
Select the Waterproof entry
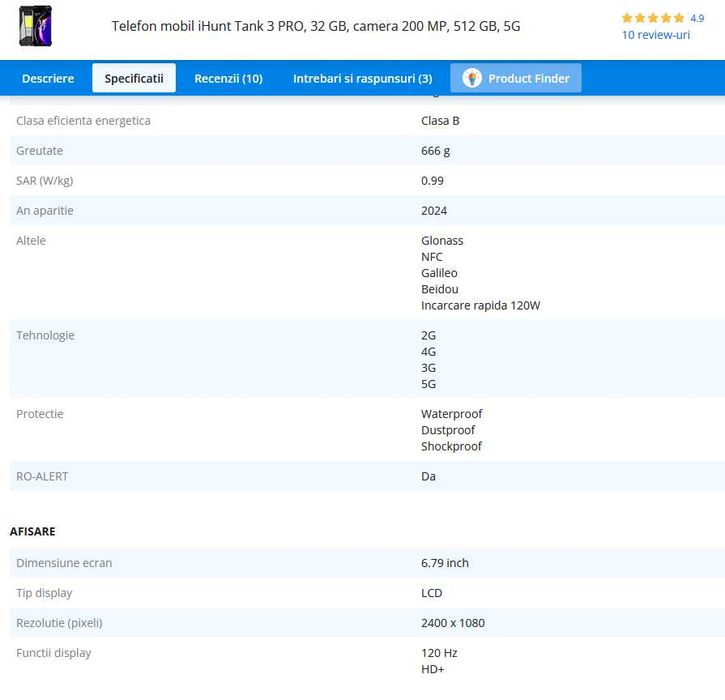point(451,414)
